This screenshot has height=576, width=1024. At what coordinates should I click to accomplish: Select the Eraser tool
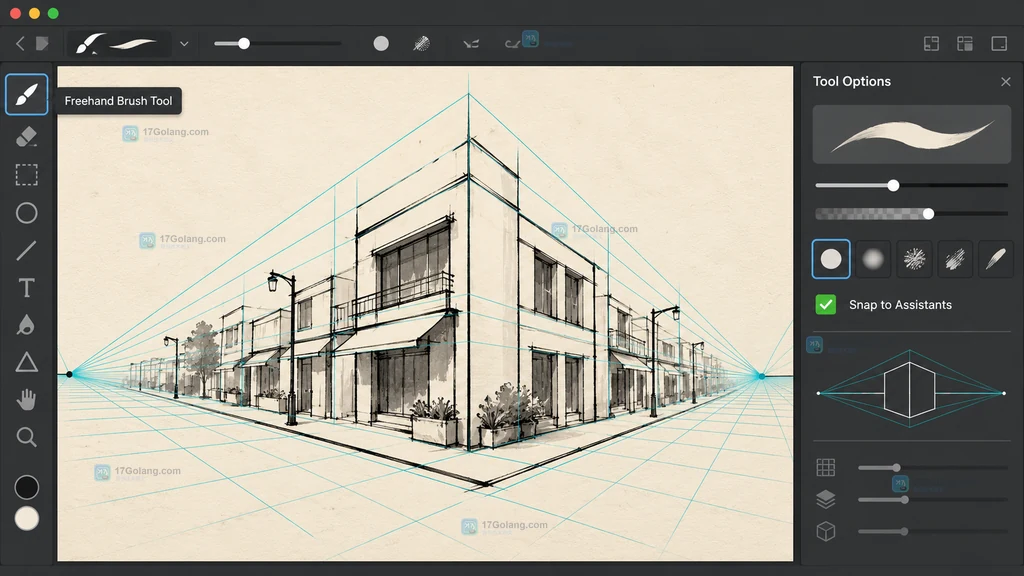coord(26,136)
